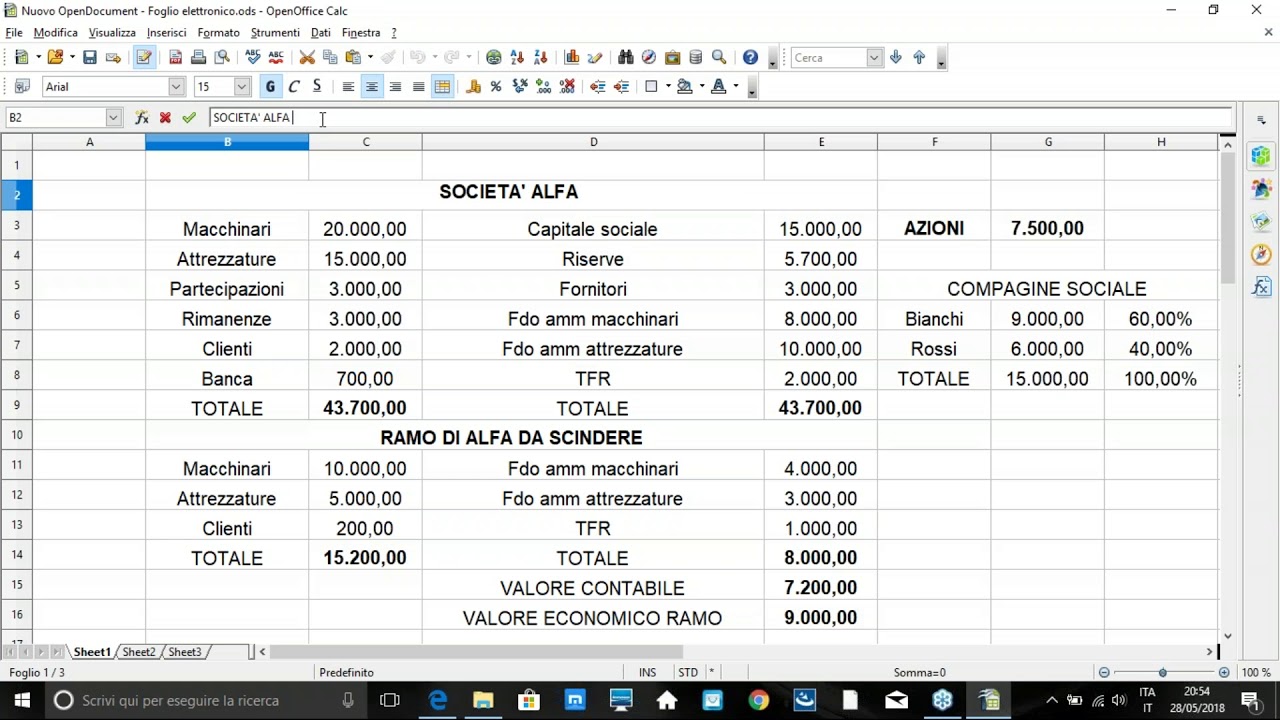Click the Hyperlink globe icon
Viewport: 1280px width, 720px height.
pyautogui.click(x=493, y=58)
